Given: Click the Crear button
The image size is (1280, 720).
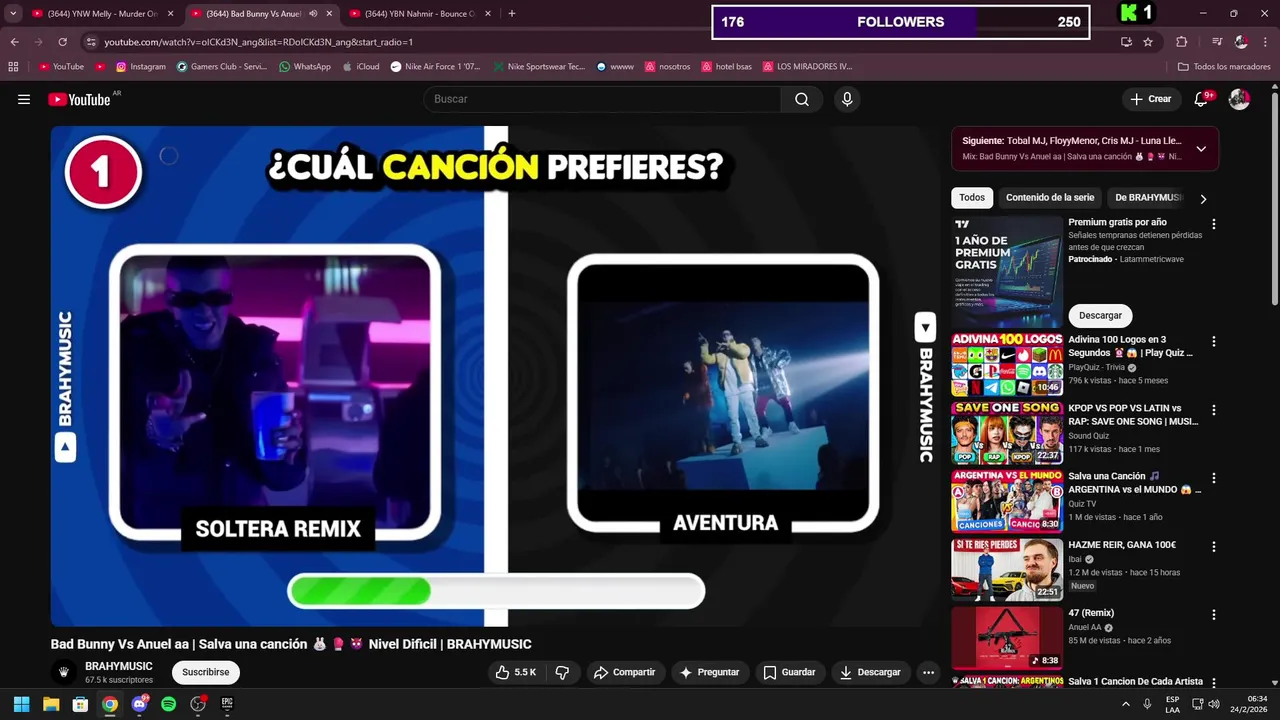Looking at the screenshot, I should click(x=1150, y=99).
